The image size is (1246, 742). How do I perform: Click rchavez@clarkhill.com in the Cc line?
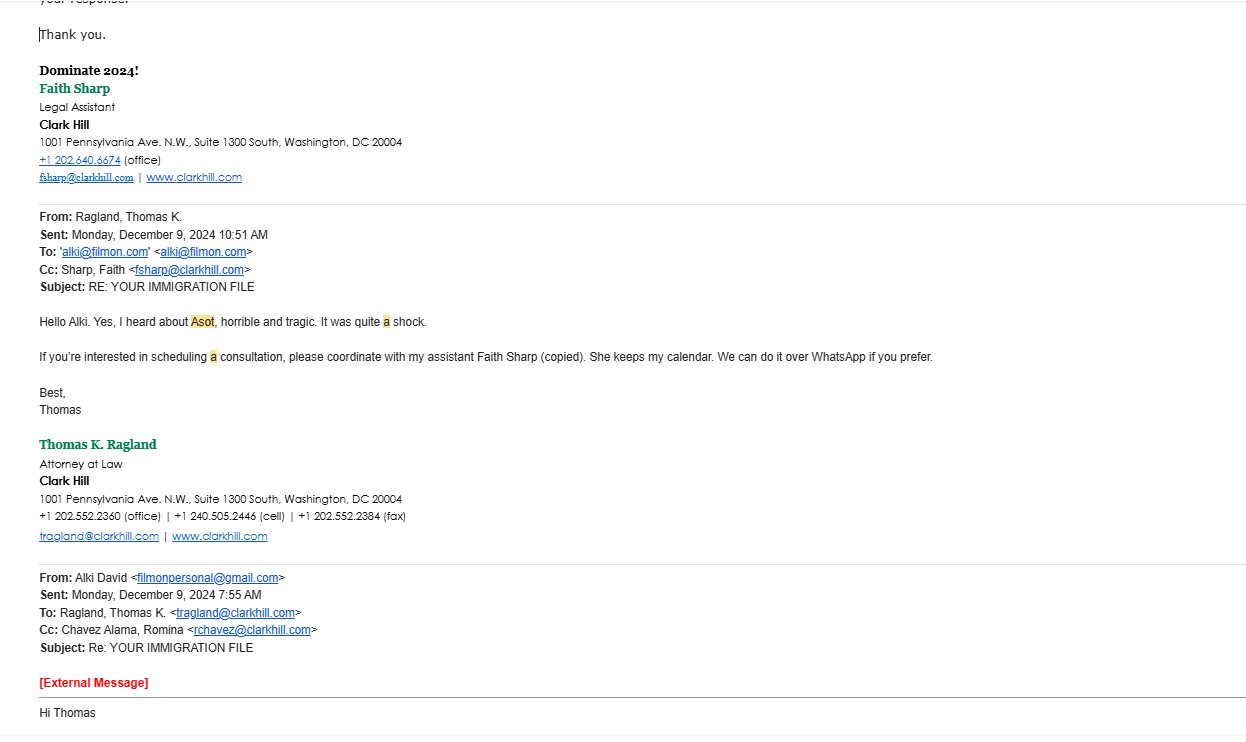pyautogui.click(x=252, y=630)
